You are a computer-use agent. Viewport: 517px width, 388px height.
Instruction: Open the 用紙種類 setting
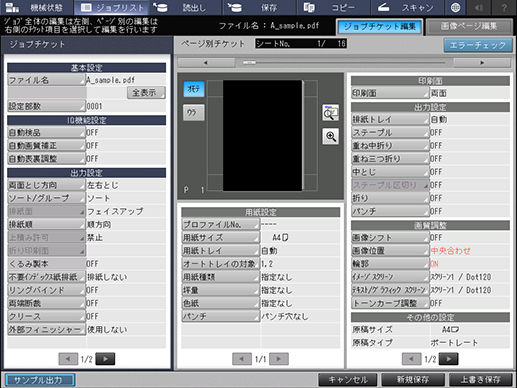(x=221, y=277)
